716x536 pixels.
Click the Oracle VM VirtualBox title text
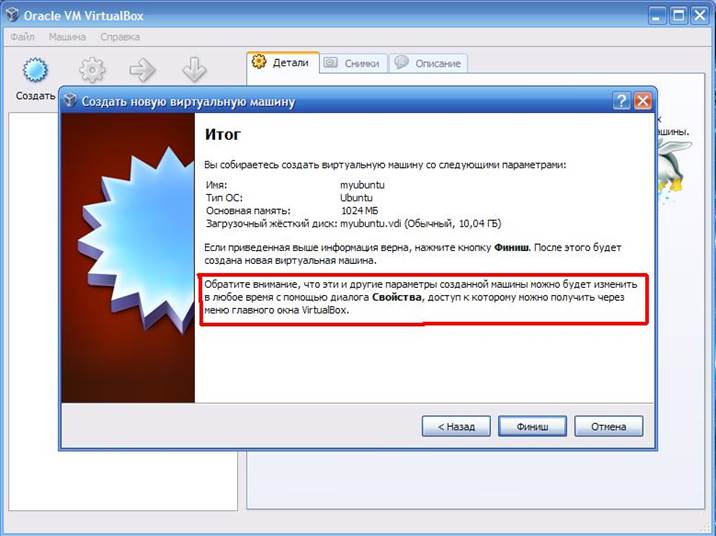84,16
